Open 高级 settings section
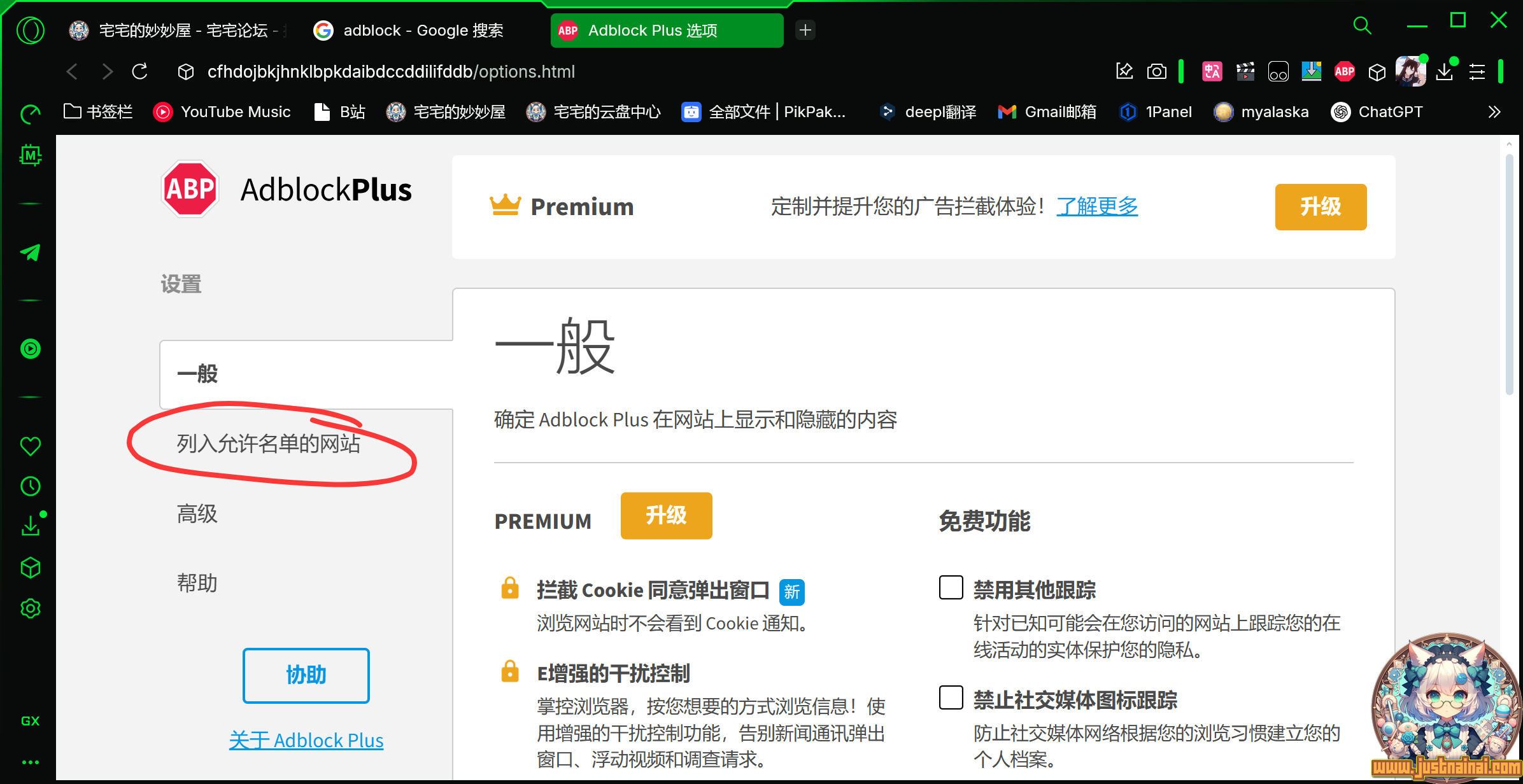Viewport: 1523px width, 784px height. (x=197, y=513)
